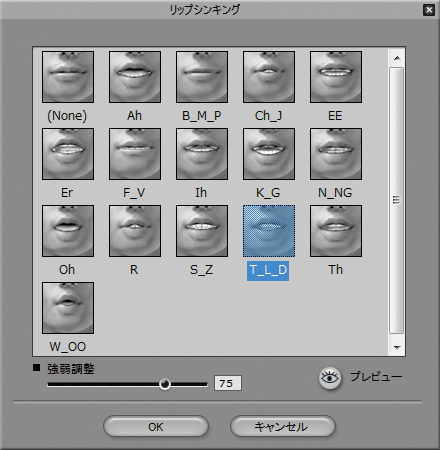440x450 pixels.
Task: Select the (None) lip shape
Action: pyautogui.click(x=68, y=77)
